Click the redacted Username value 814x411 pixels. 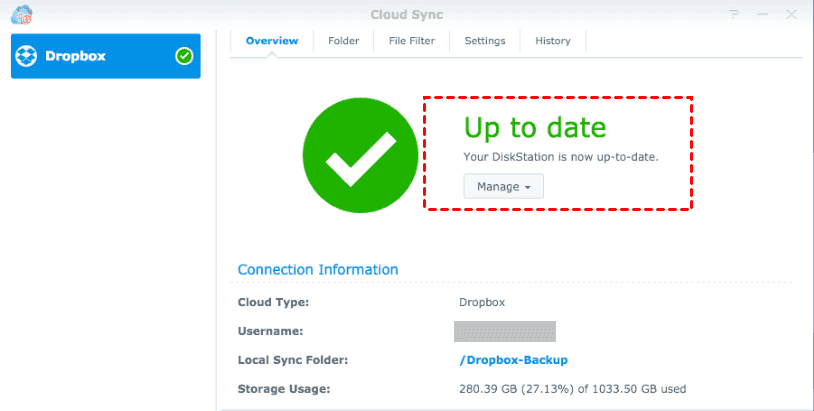[505, 331]
